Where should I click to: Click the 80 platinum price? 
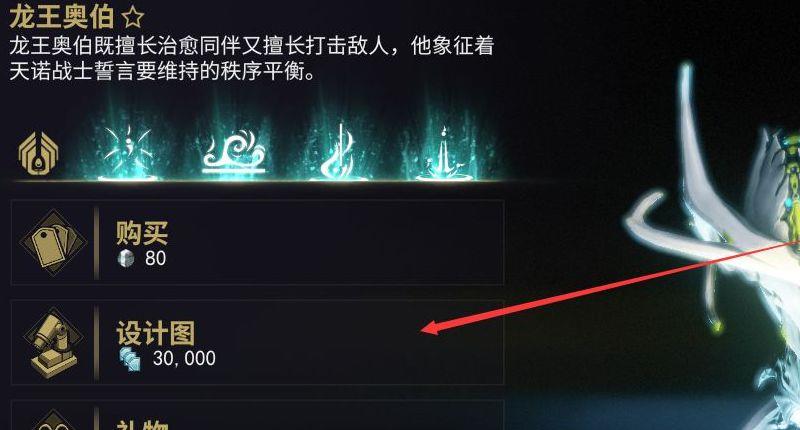156,258
